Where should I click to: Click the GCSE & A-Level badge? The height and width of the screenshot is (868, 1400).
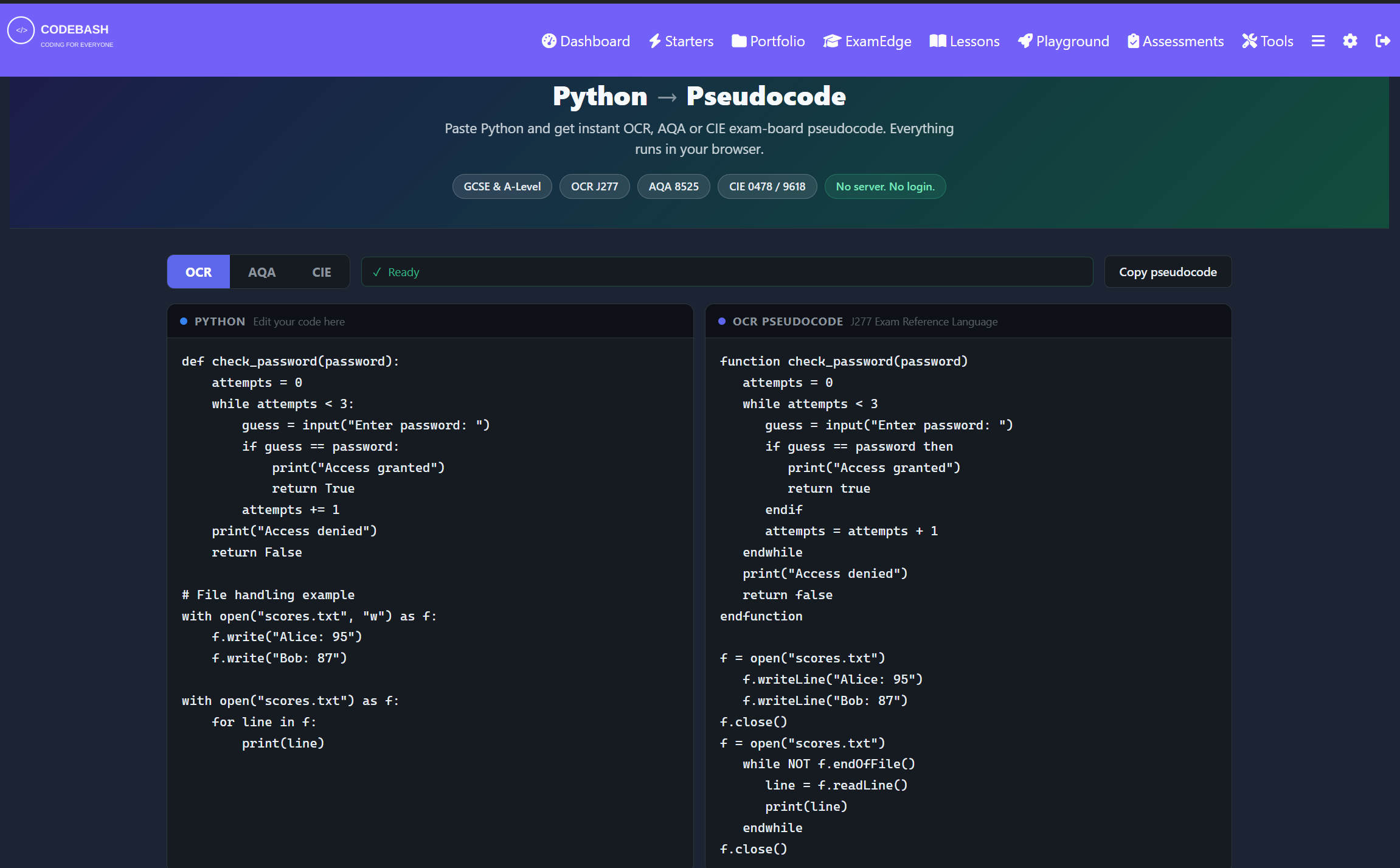[502, 187]
